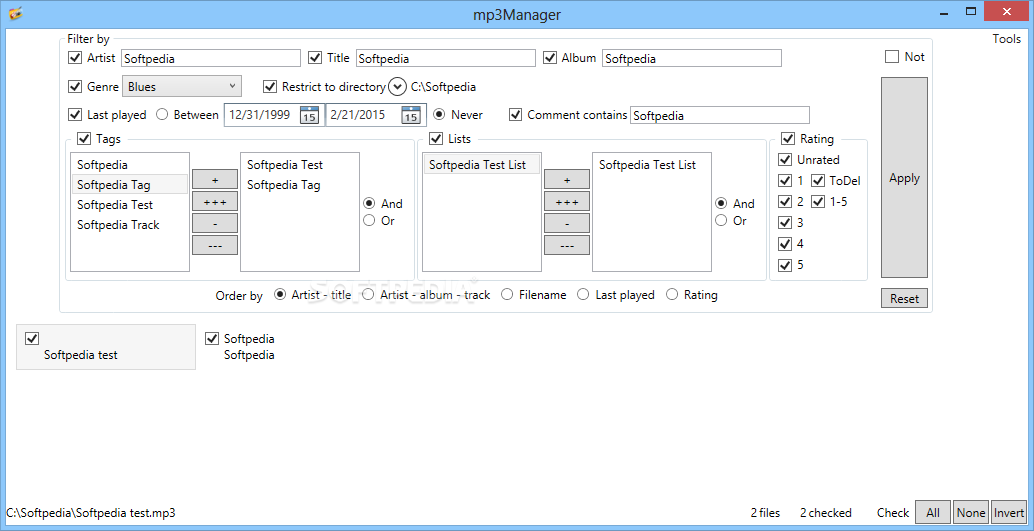This screenshot has height=531, width=1034.
Task: Open the Tools menu
Action: coord(1006,39)
